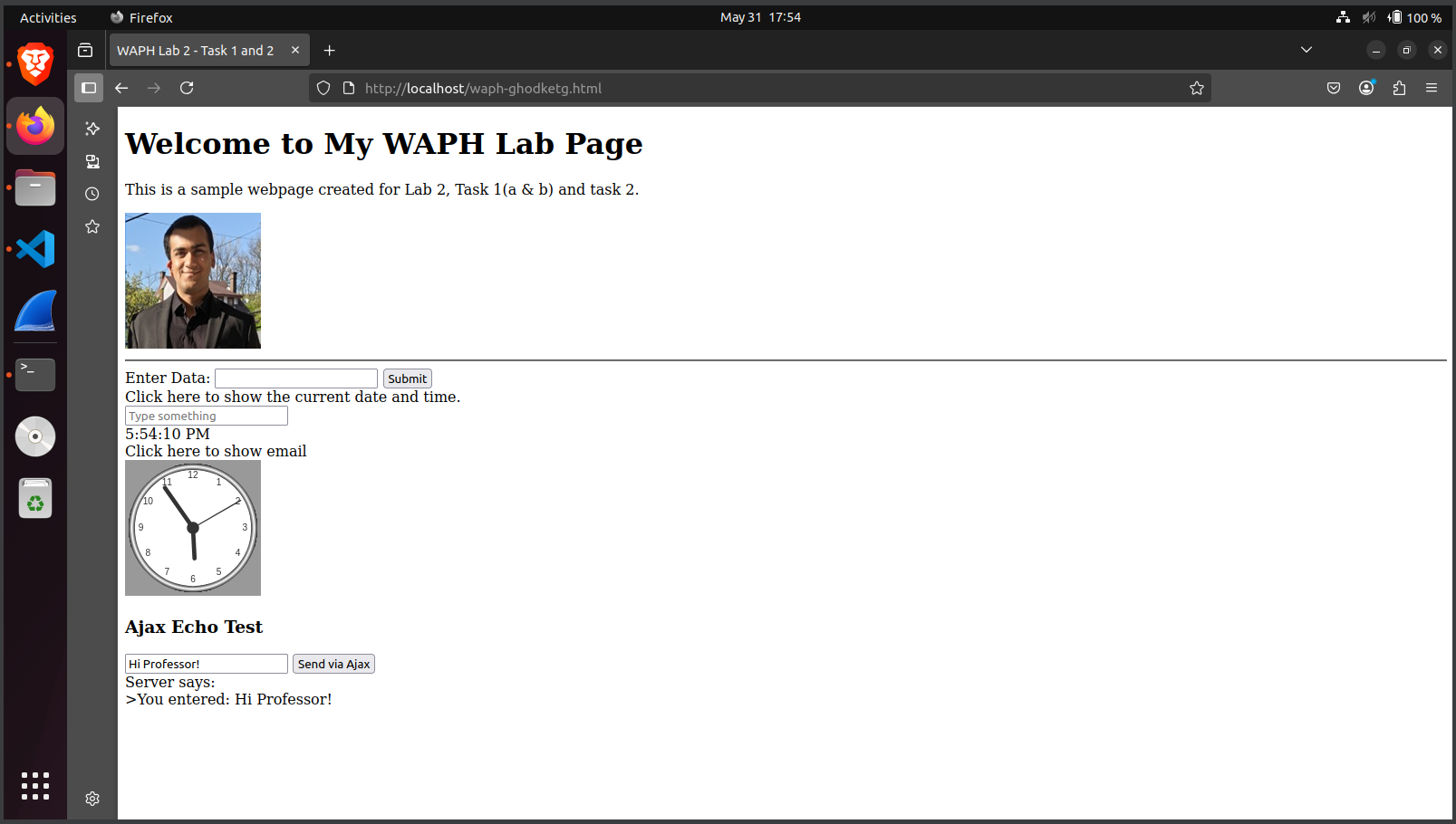Go back one page

(x=121, y=88)
